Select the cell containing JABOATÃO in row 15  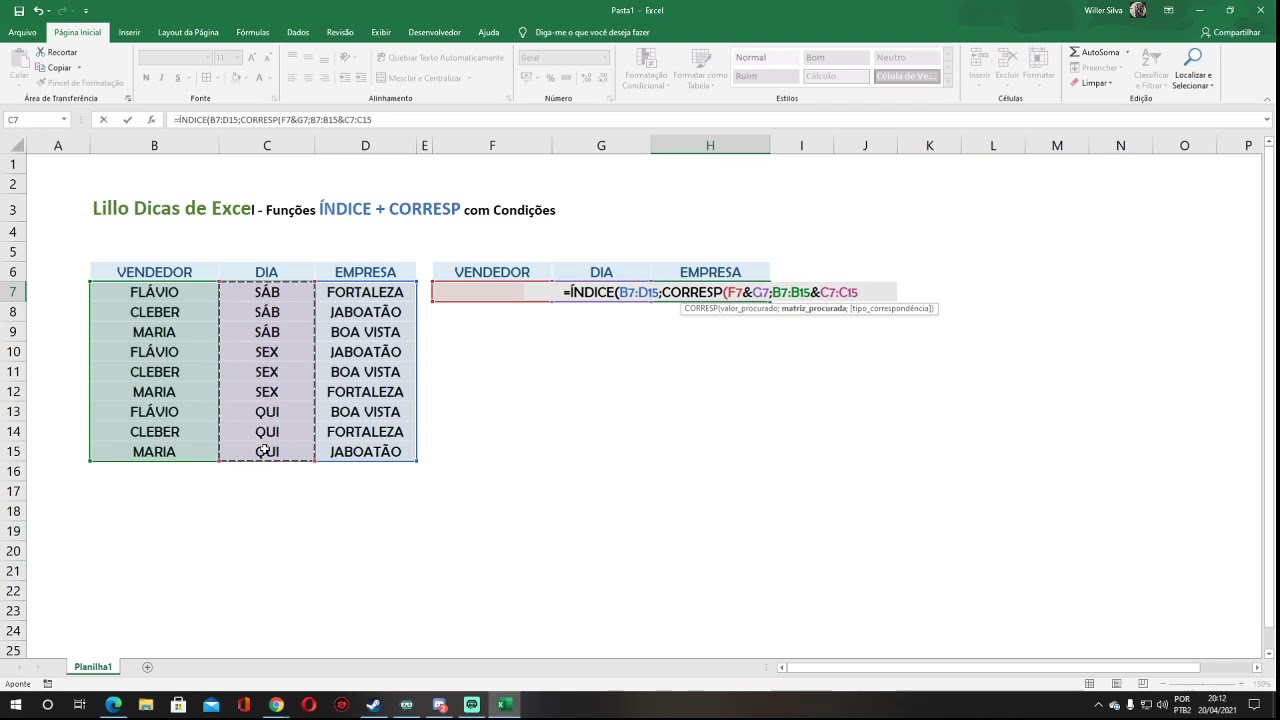pos(365,452)
